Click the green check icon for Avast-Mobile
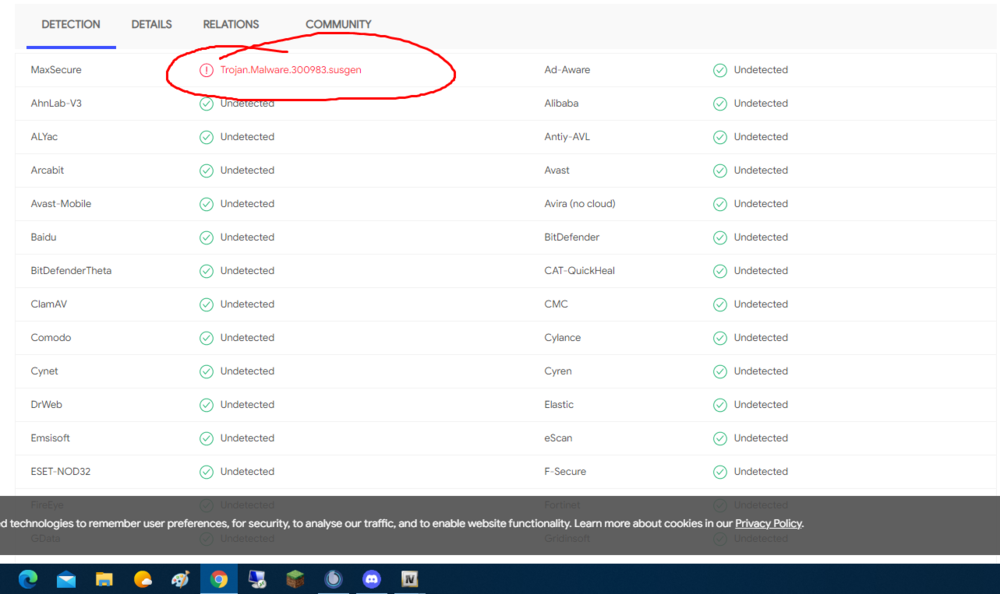 pos(206,204)
